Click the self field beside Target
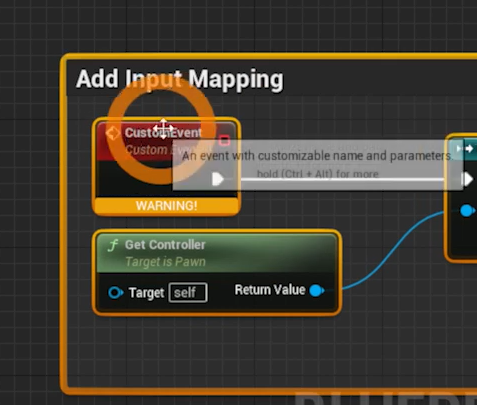 pos(188,293)
